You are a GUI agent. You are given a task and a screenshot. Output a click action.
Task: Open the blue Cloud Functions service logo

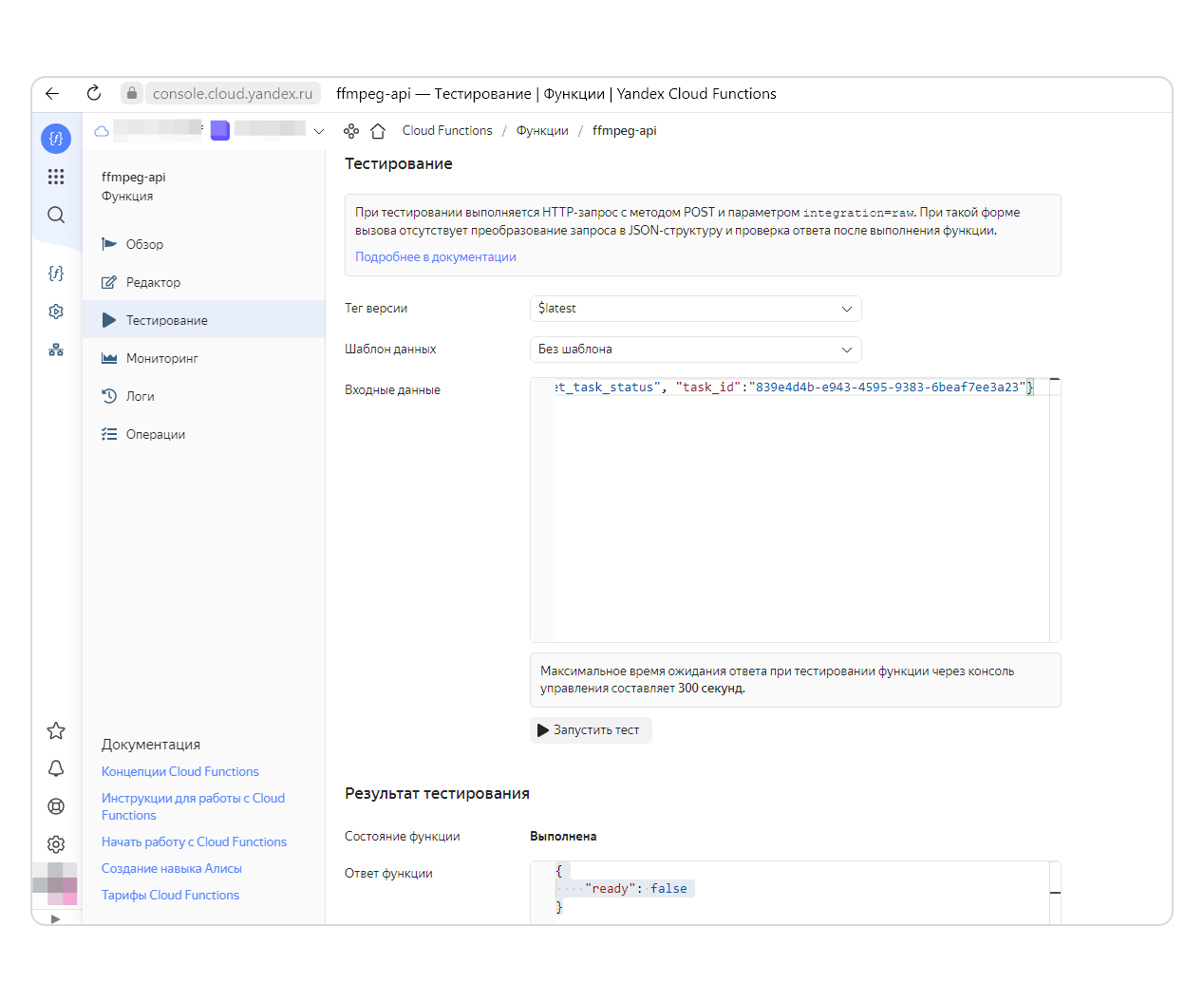point(56,139)
